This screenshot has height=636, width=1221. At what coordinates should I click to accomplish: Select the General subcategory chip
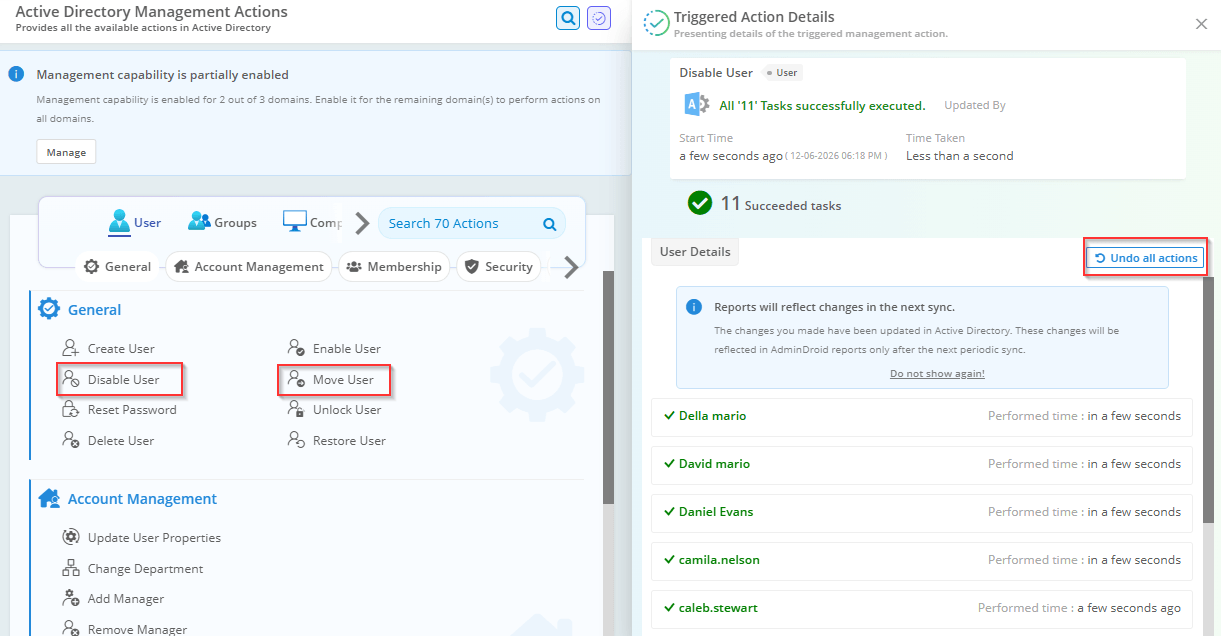[118, 267]
